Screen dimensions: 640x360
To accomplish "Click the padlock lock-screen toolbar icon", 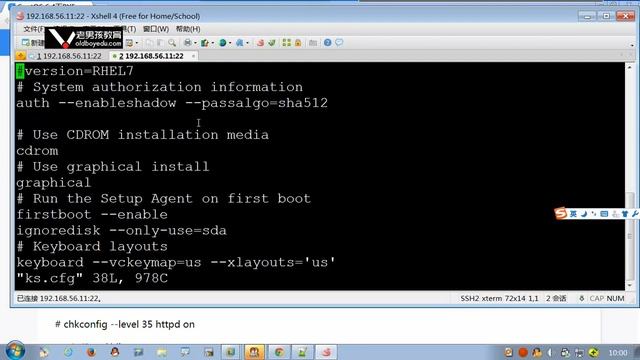I will click(x=298, y=42).
